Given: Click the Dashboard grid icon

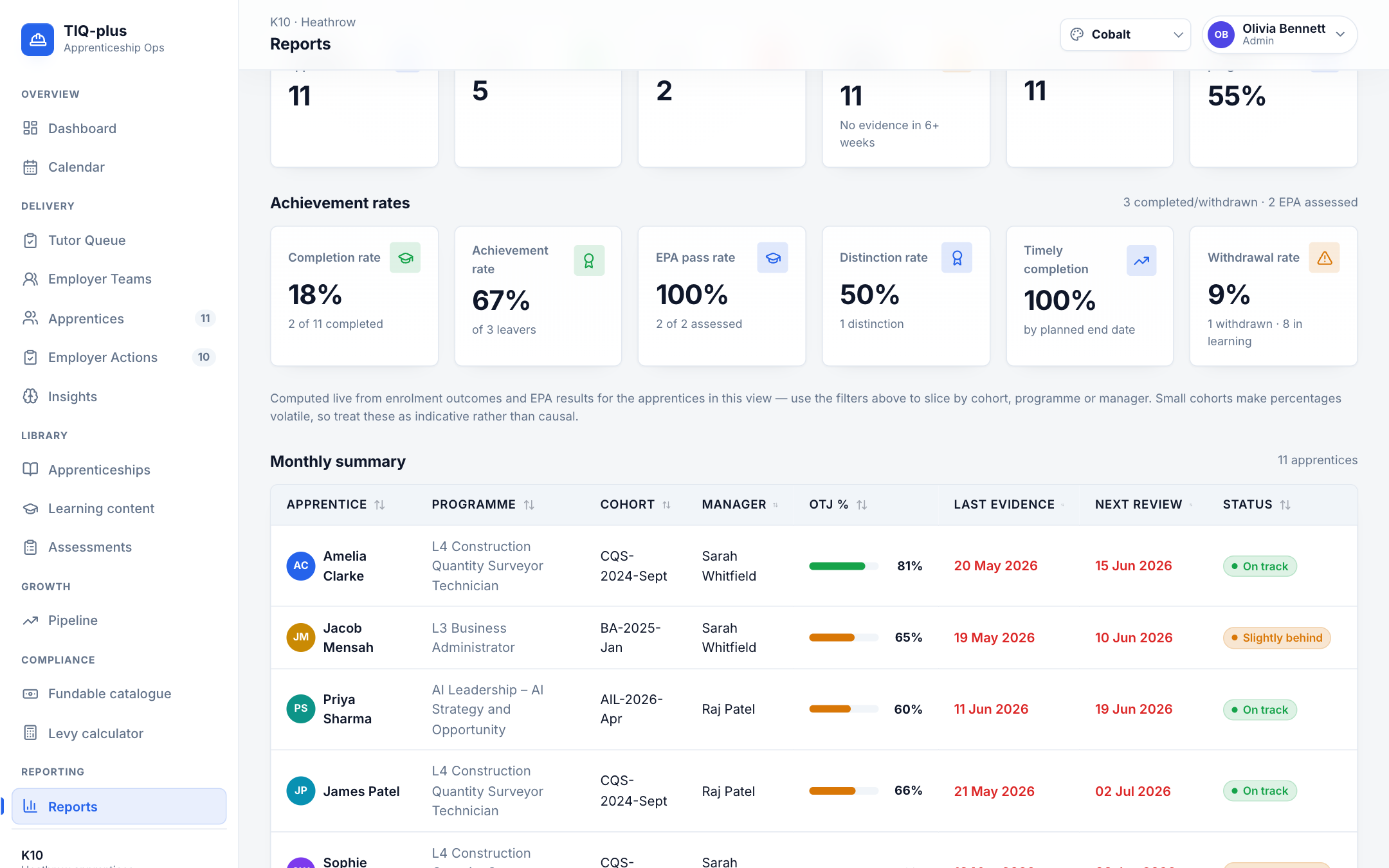Looking at the screenshot, I should pos(30,128).
